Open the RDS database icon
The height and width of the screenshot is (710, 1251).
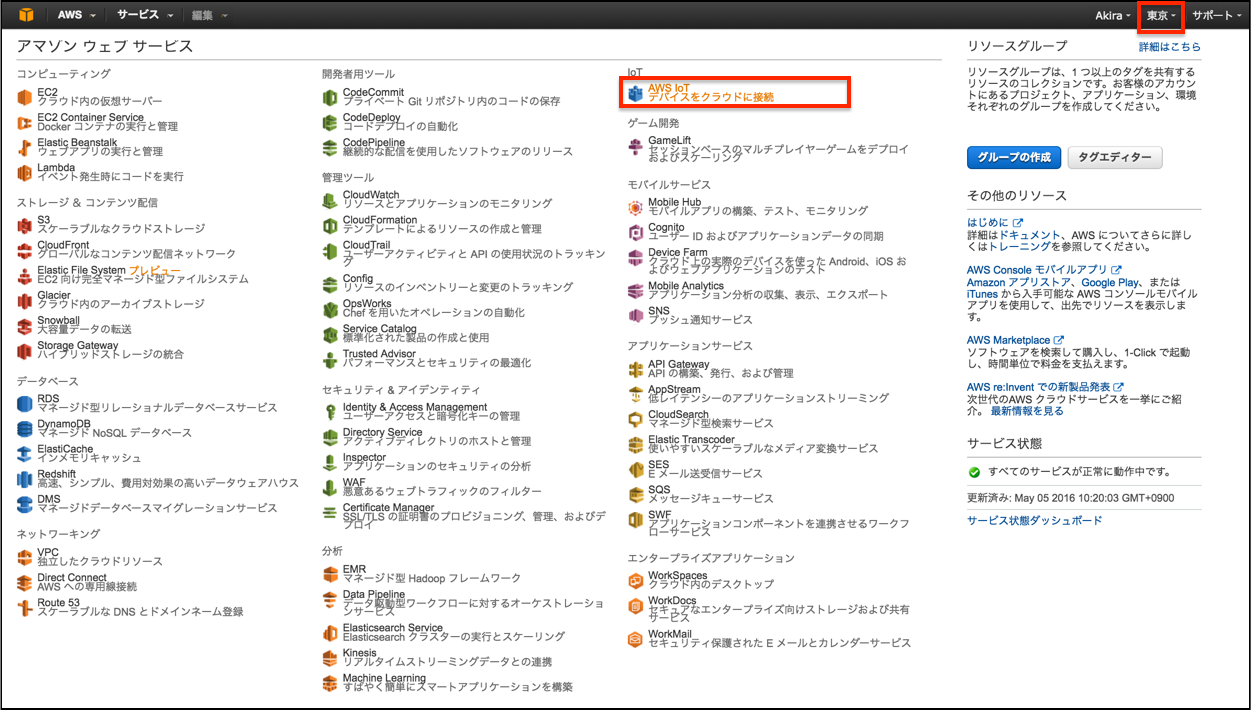pos(25,404)
